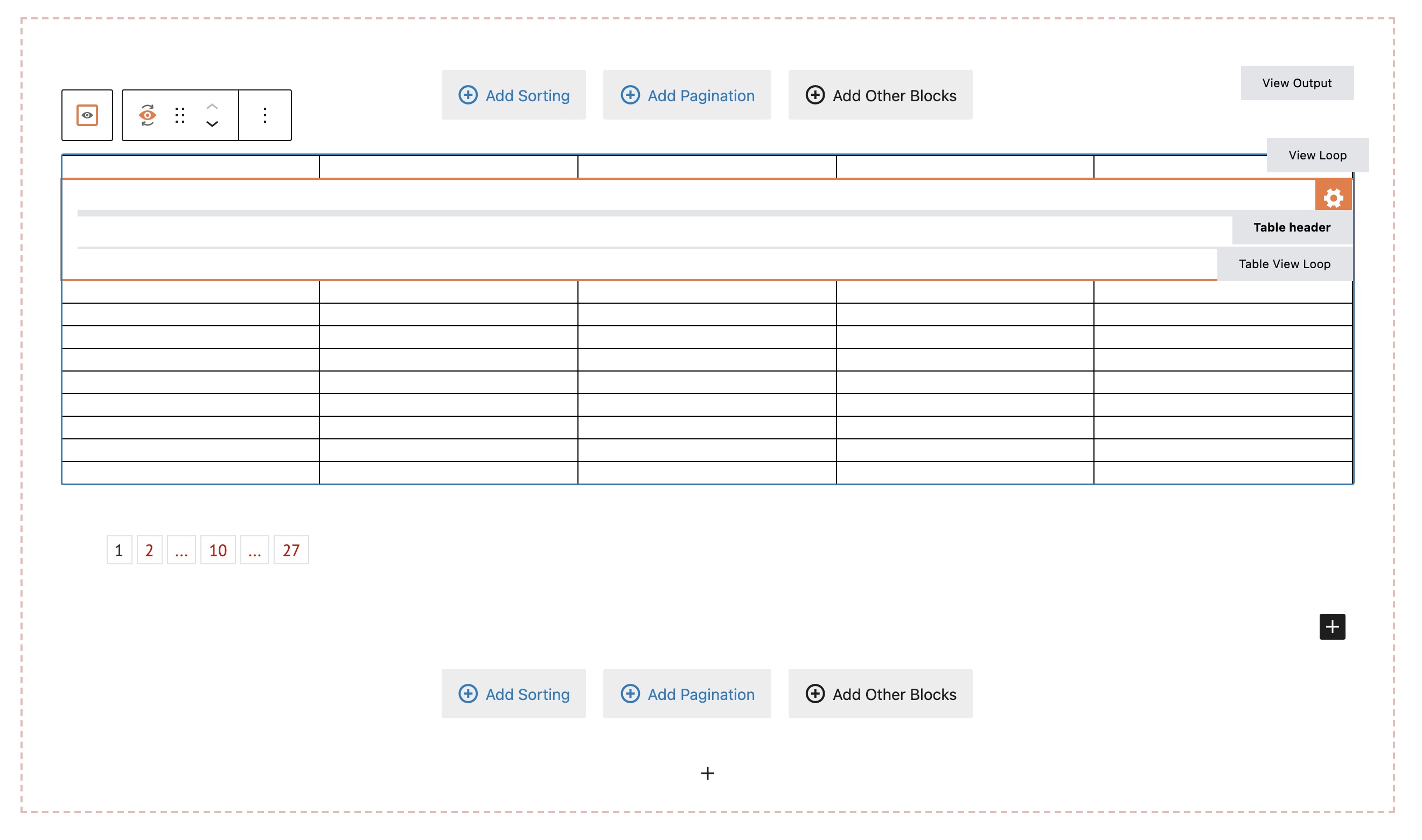
Task: Move block down with the down chevron
Action: click(212, 124)
